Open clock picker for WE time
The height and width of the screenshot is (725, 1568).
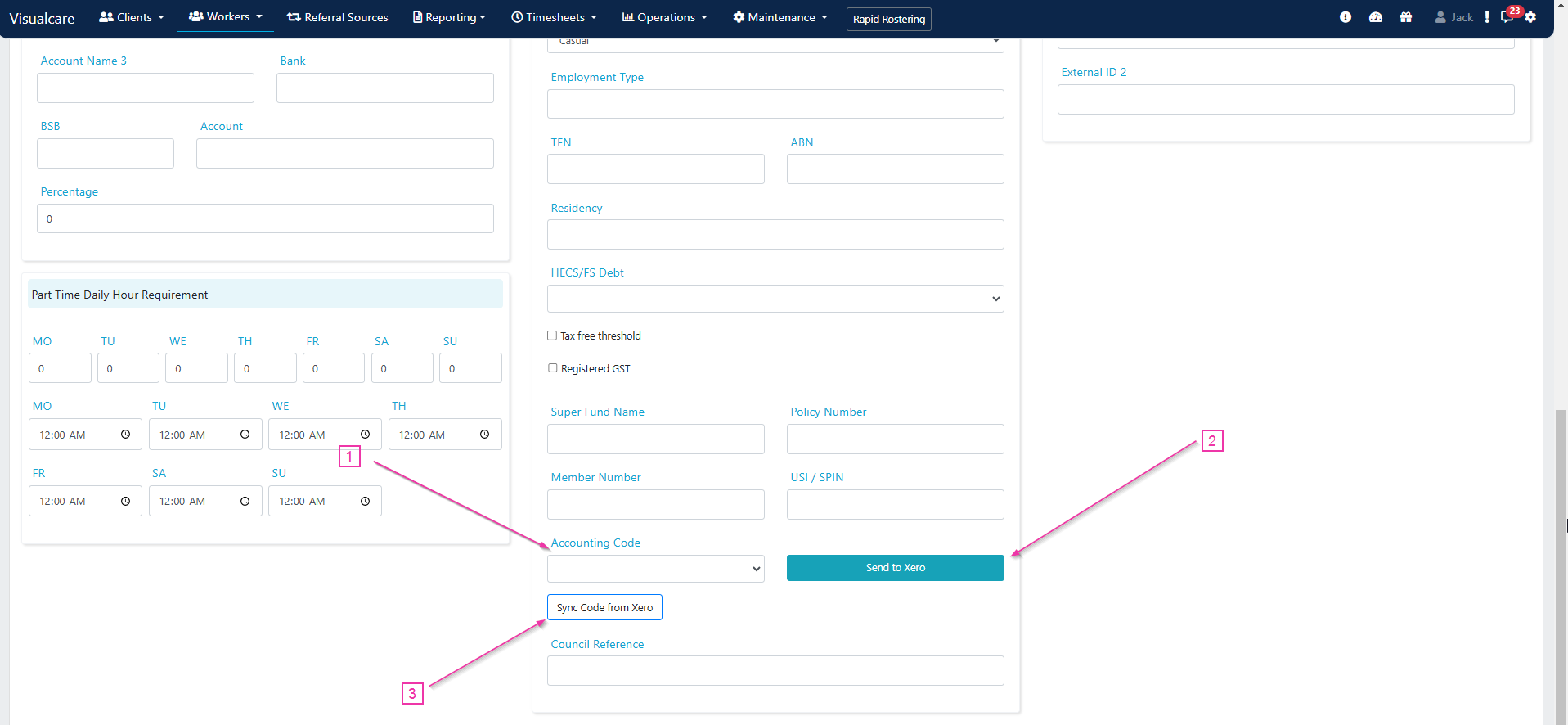365,435
